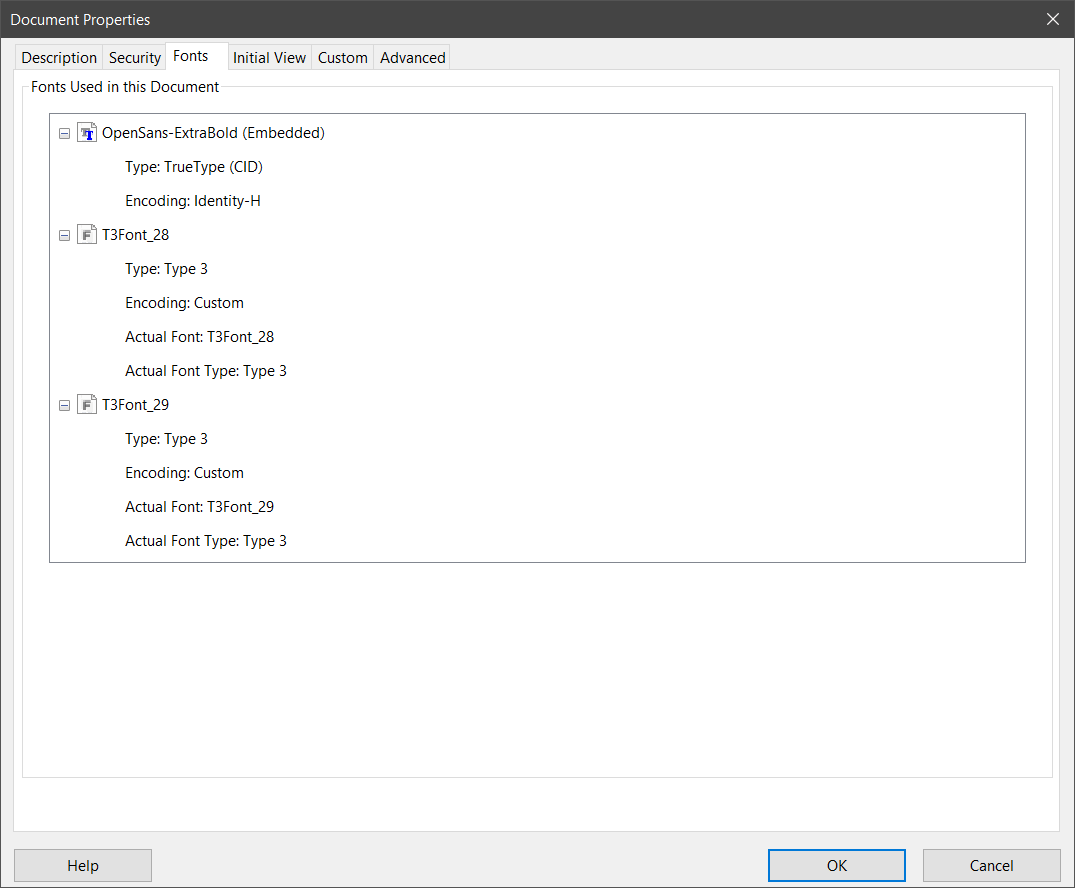Screen dimensions: 1075x888
Task: Select 'Actual Font Type: Type 3' under T3Font_29
Action: pyautogui.click(x=206, y=541)
